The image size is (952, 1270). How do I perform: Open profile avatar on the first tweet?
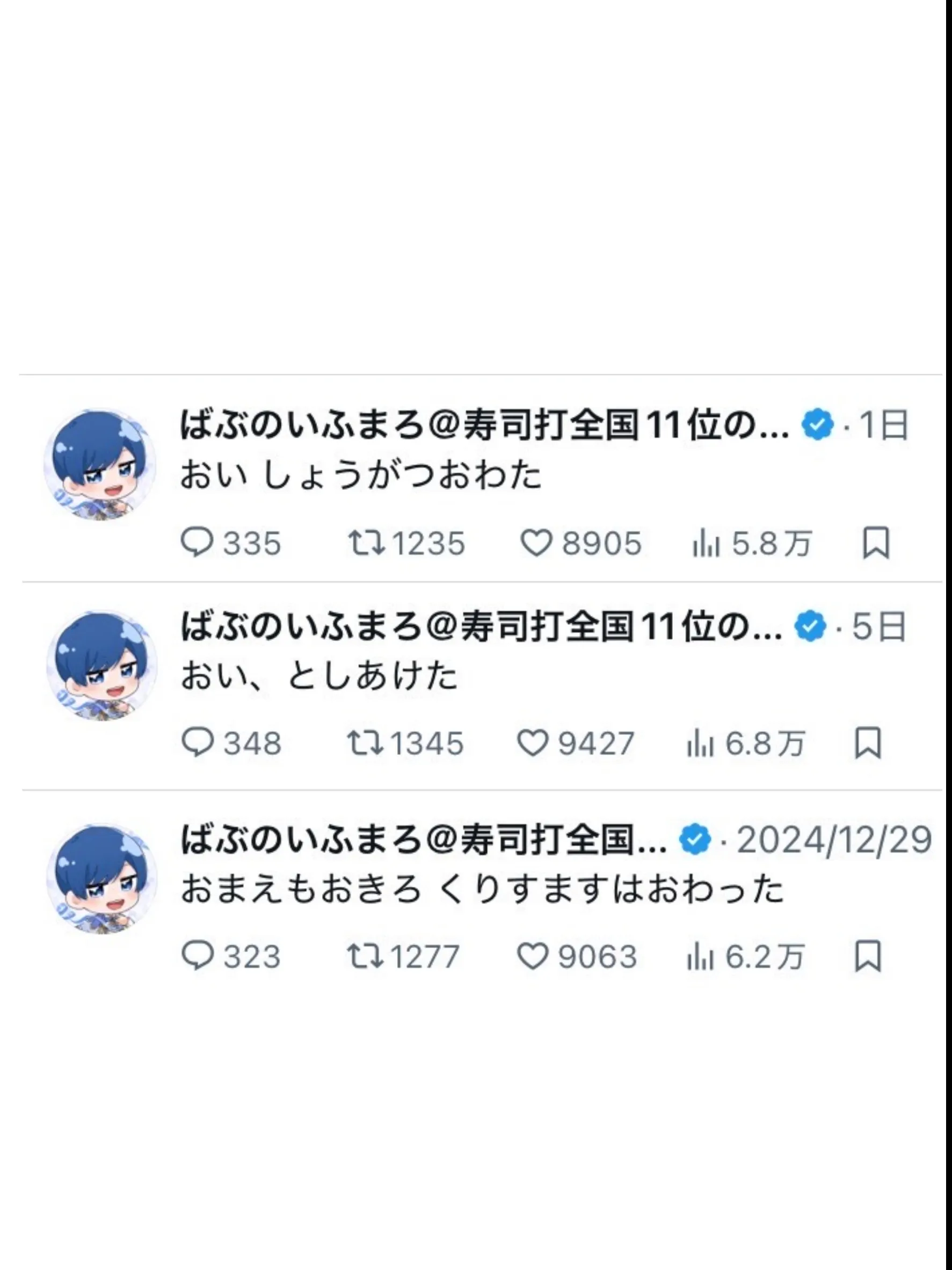click(x=100, y=464)
